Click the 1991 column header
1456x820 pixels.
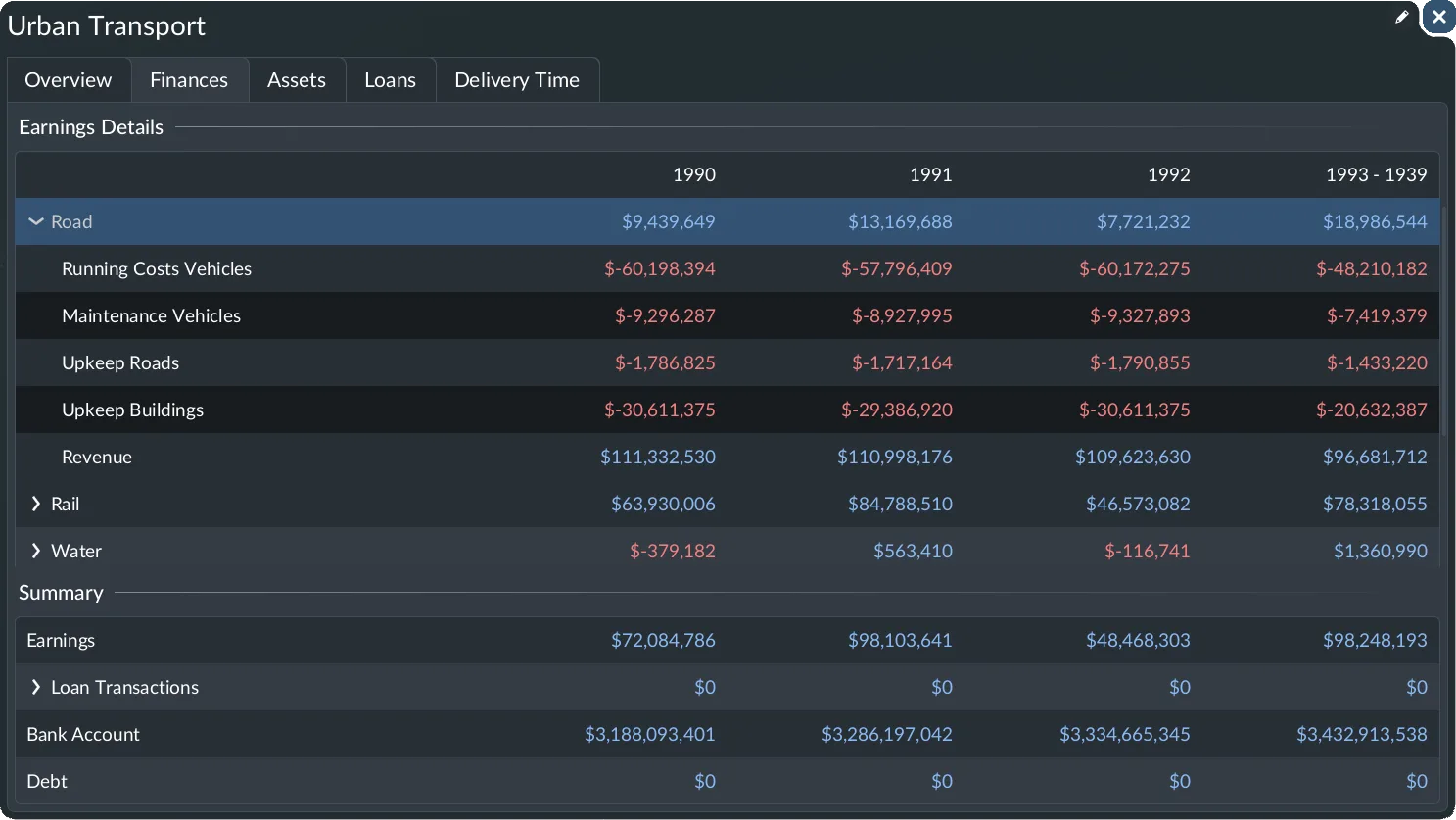click(930, 174)
